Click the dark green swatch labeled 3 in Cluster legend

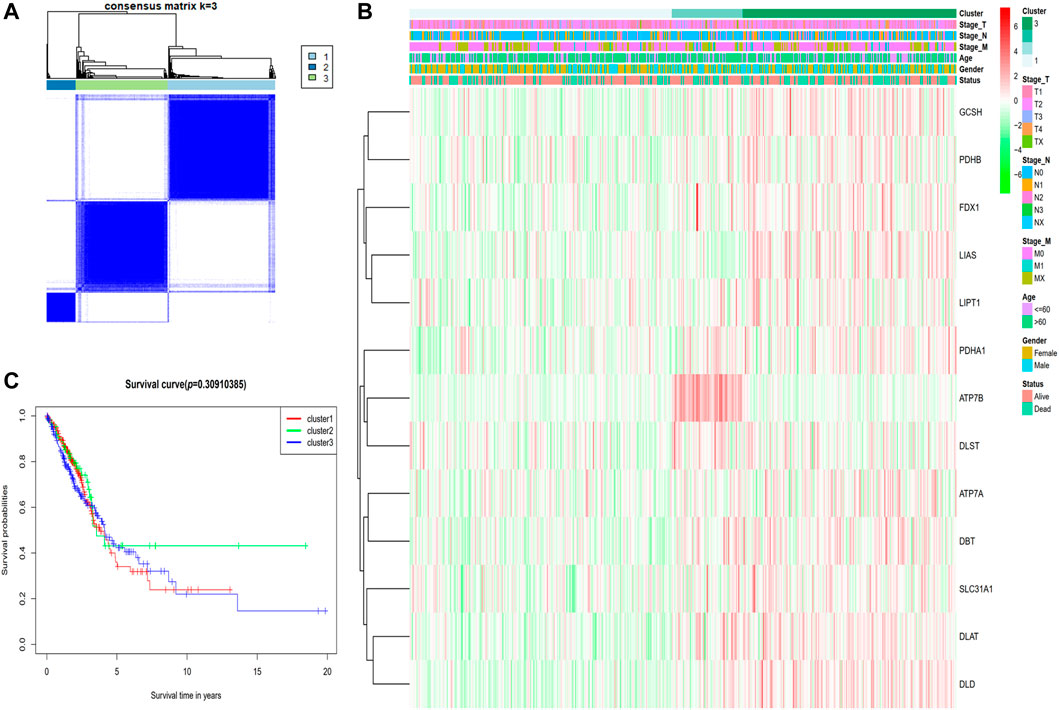pyautogui.click(x=1027, y=24)
